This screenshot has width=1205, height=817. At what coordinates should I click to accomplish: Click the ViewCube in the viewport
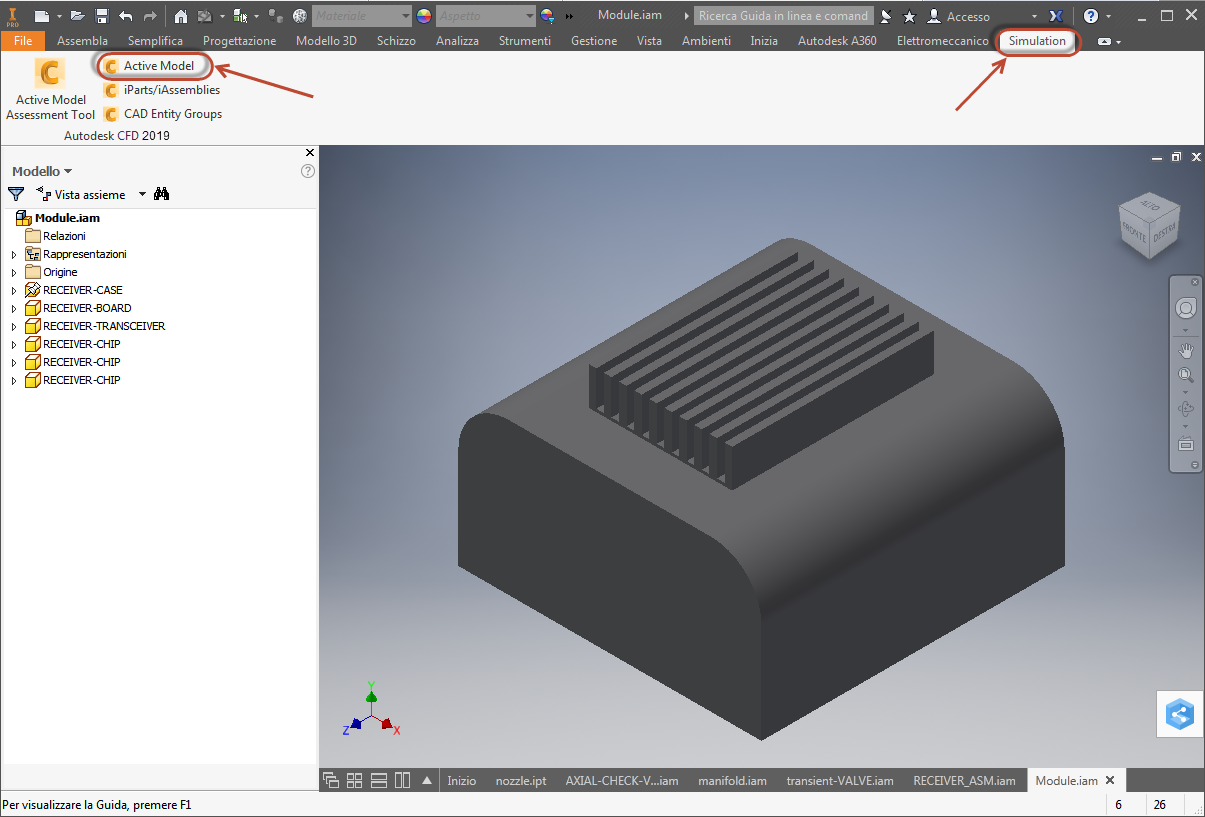[1149, 224]
